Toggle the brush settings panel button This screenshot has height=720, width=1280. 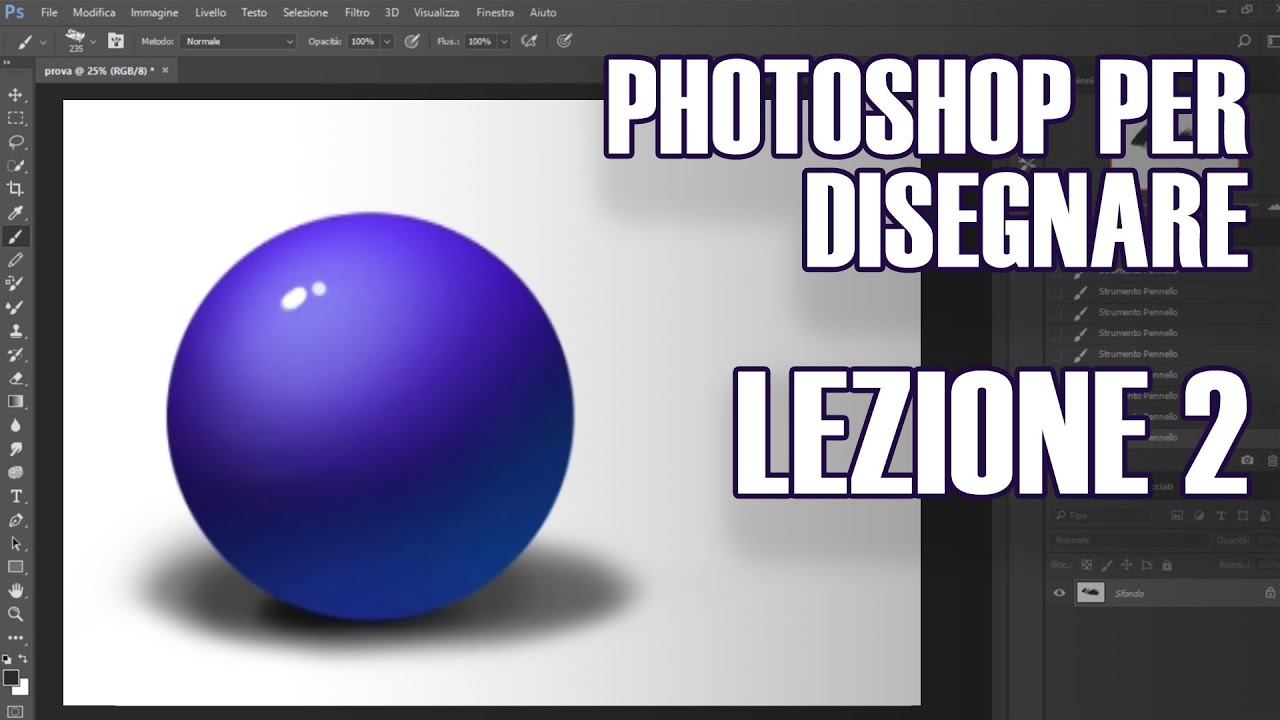pos(116,41)
